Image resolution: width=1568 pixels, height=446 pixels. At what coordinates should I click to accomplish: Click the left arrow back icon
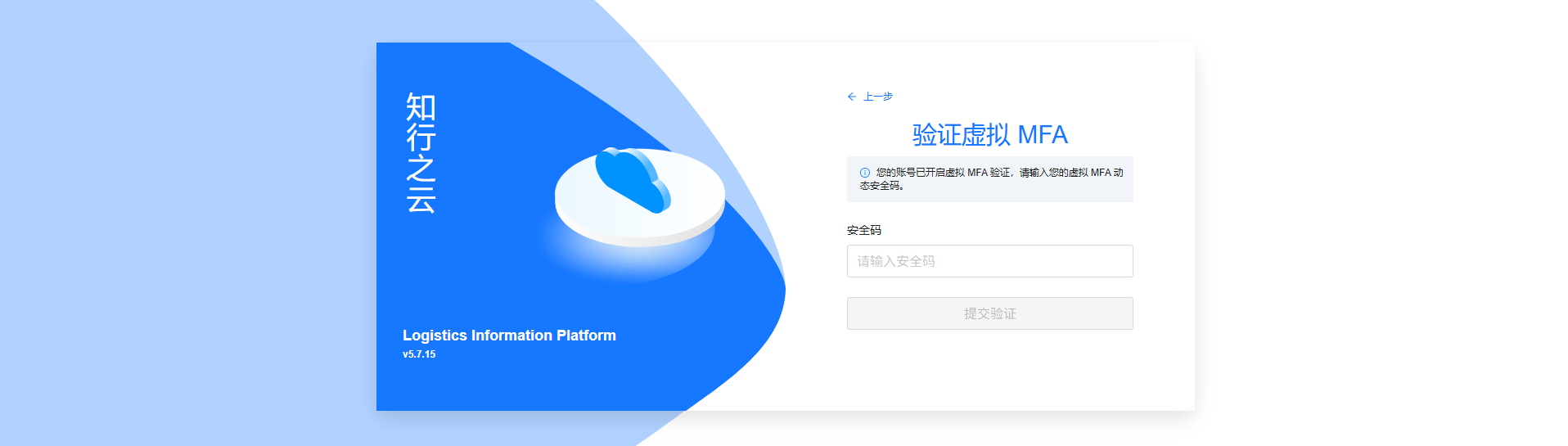pyautogui.click(x=852, y=97)
